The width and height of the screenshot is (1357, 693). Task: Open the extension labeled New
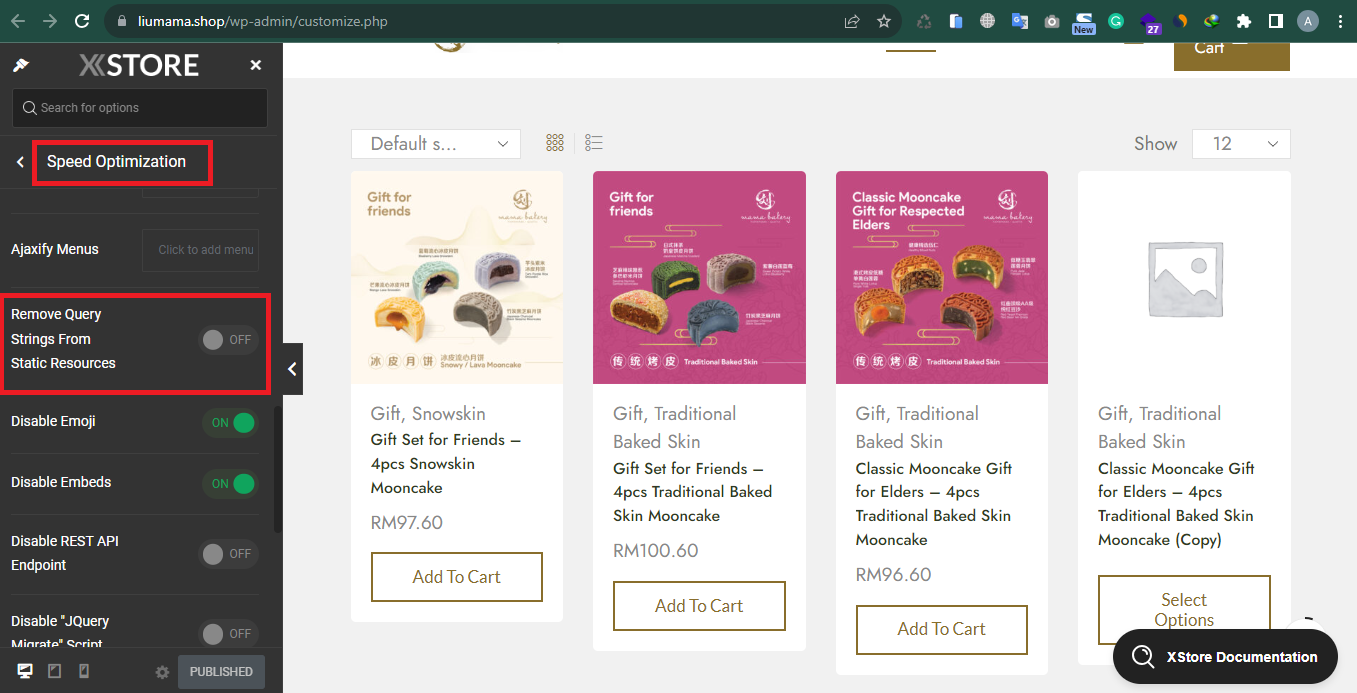[x=1084, y=23]
